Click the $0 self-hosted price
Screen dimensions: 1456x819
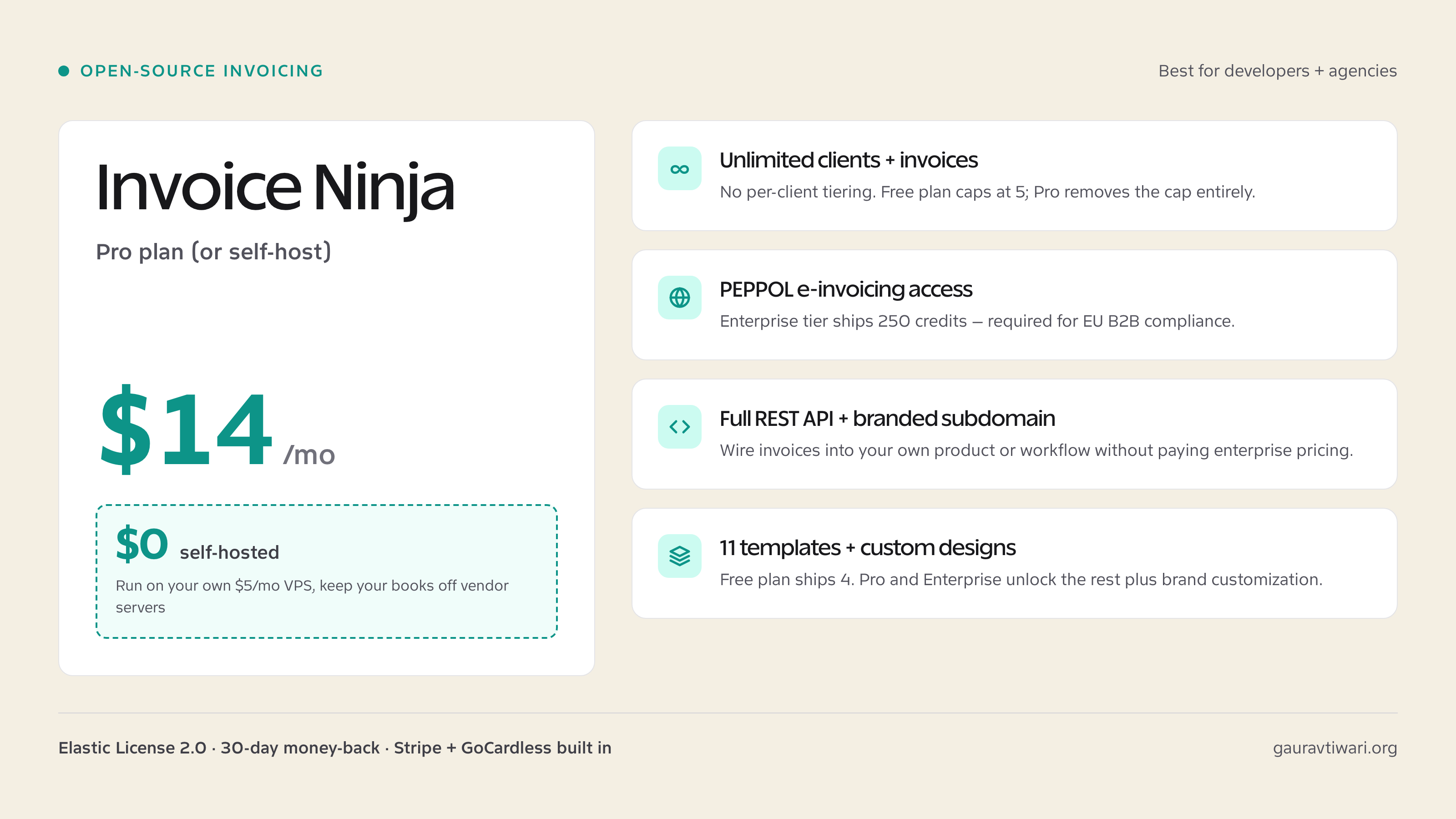pyautogui.click(x=142, y=543)
